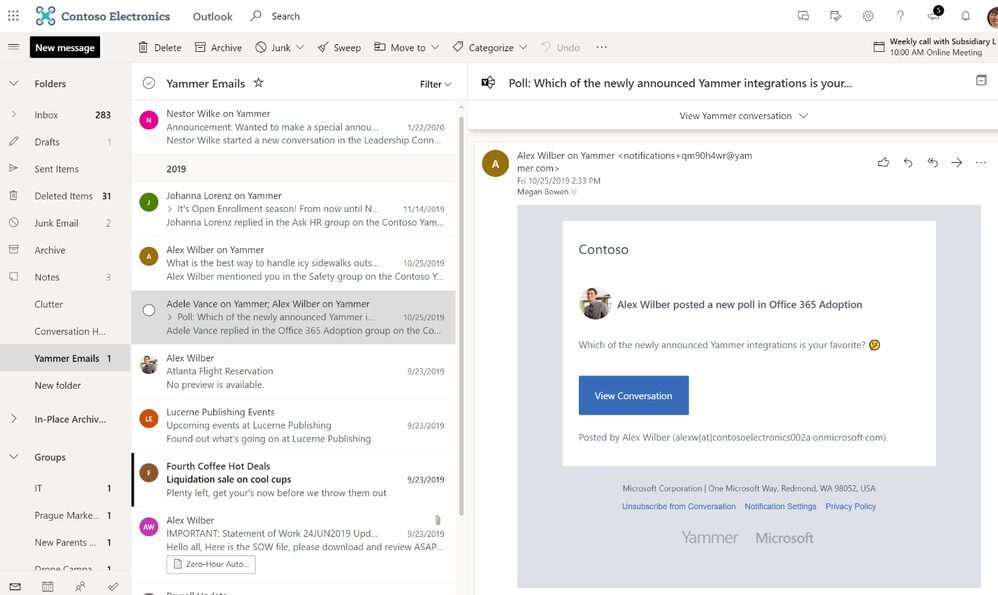Open the Help question mark icon
This screenshot has width=998, height=595.
coord(900,16)
